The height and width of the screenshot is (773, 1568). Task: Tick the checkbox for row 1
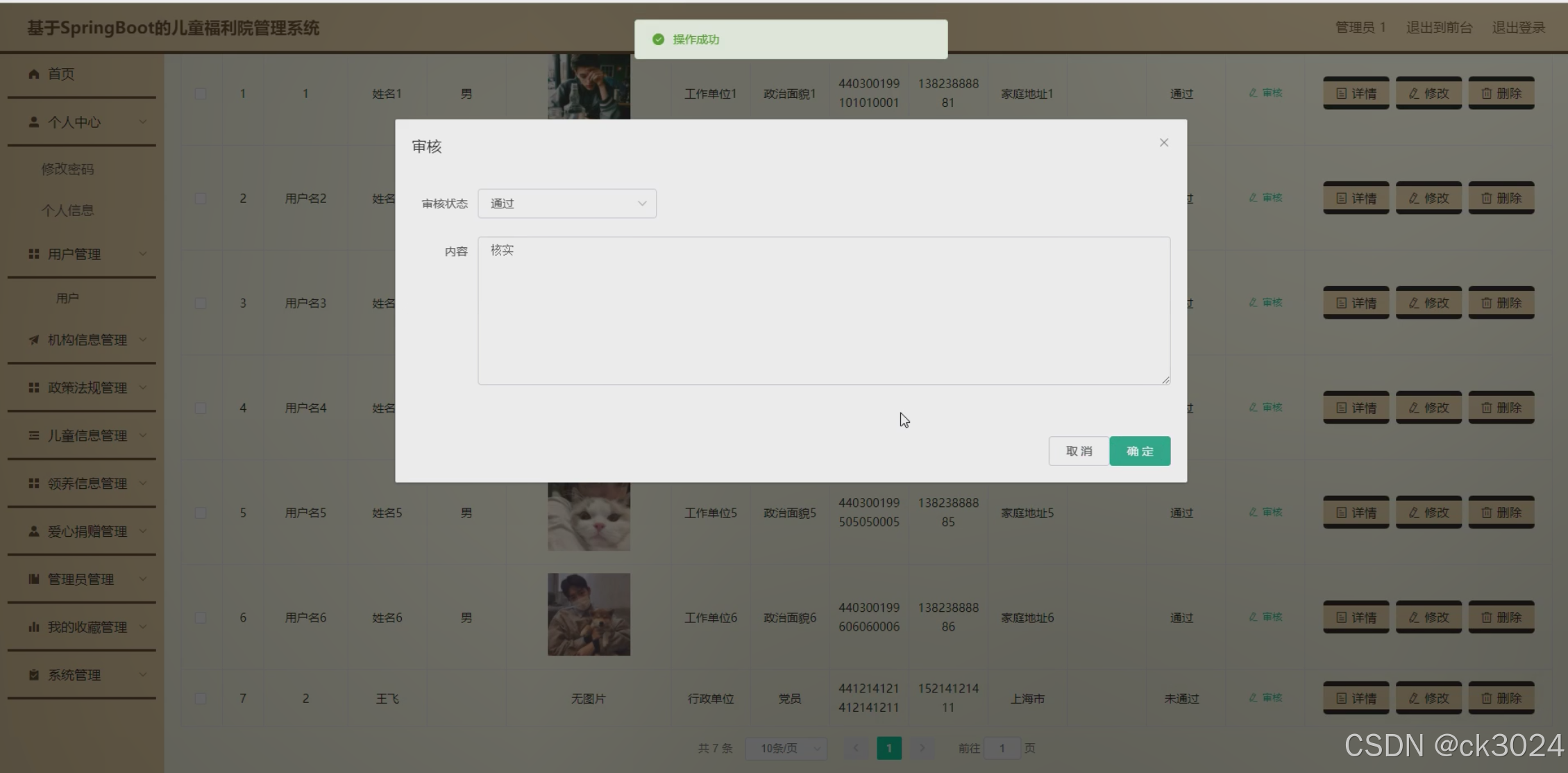click(x=201, y=94)
